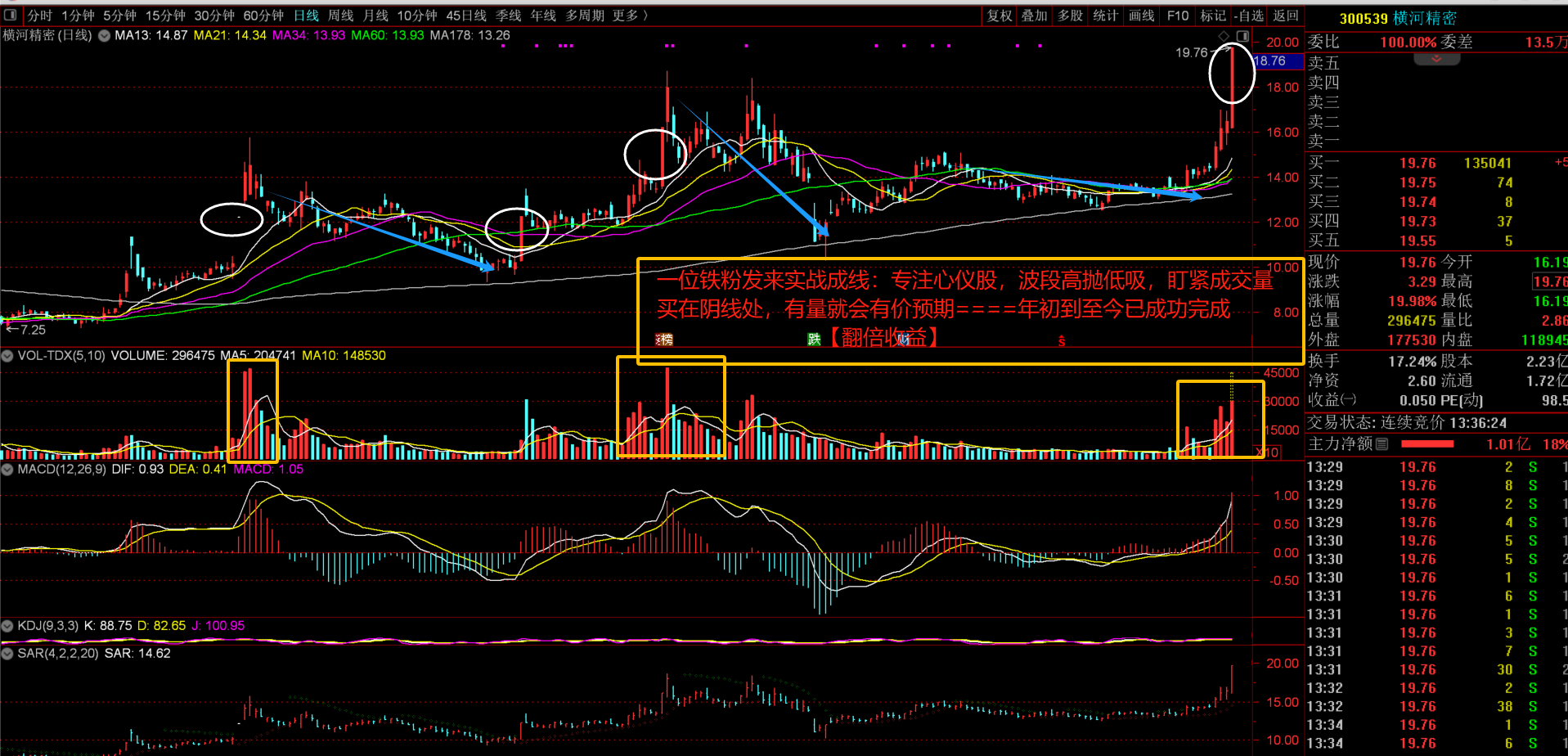This screenshot has height=756, width=1568.
Task: Select the 60分钟 period tab
Action: click(x=263, y=16)
